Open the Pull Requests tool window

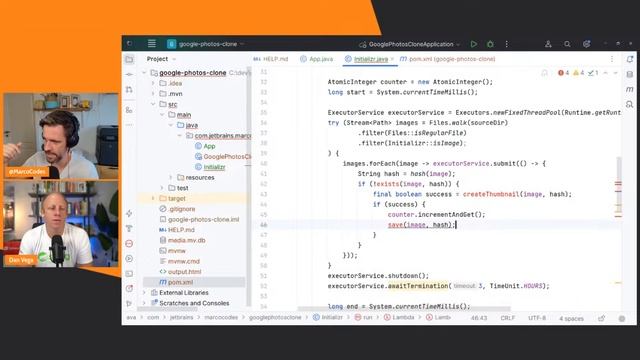point(129,89)
